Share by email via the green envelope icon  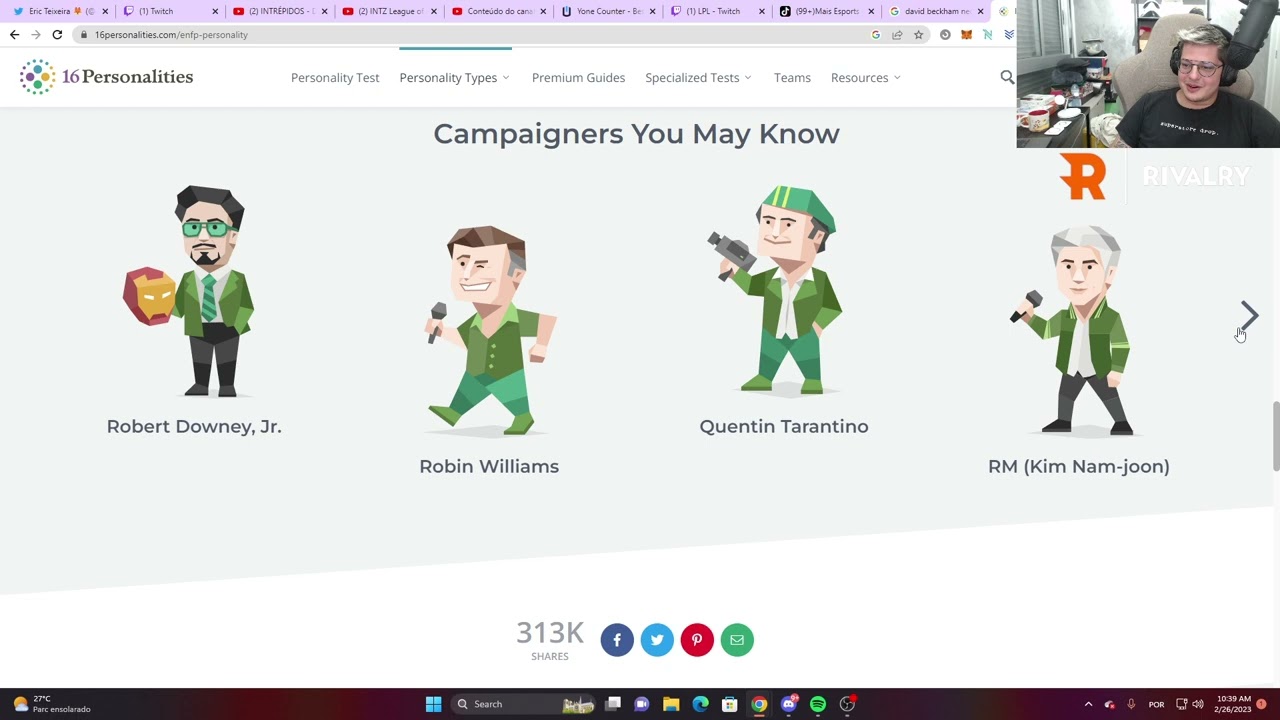[x=737, y=640]
